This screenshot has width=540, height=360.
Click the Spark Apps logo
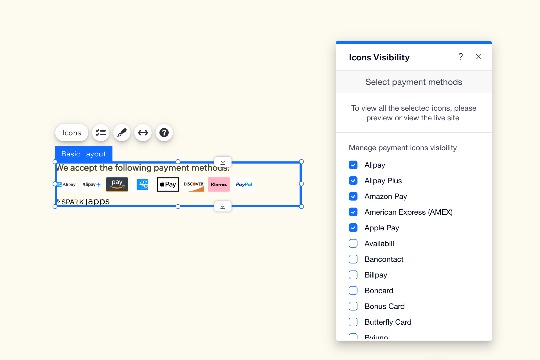pos(83,202)
